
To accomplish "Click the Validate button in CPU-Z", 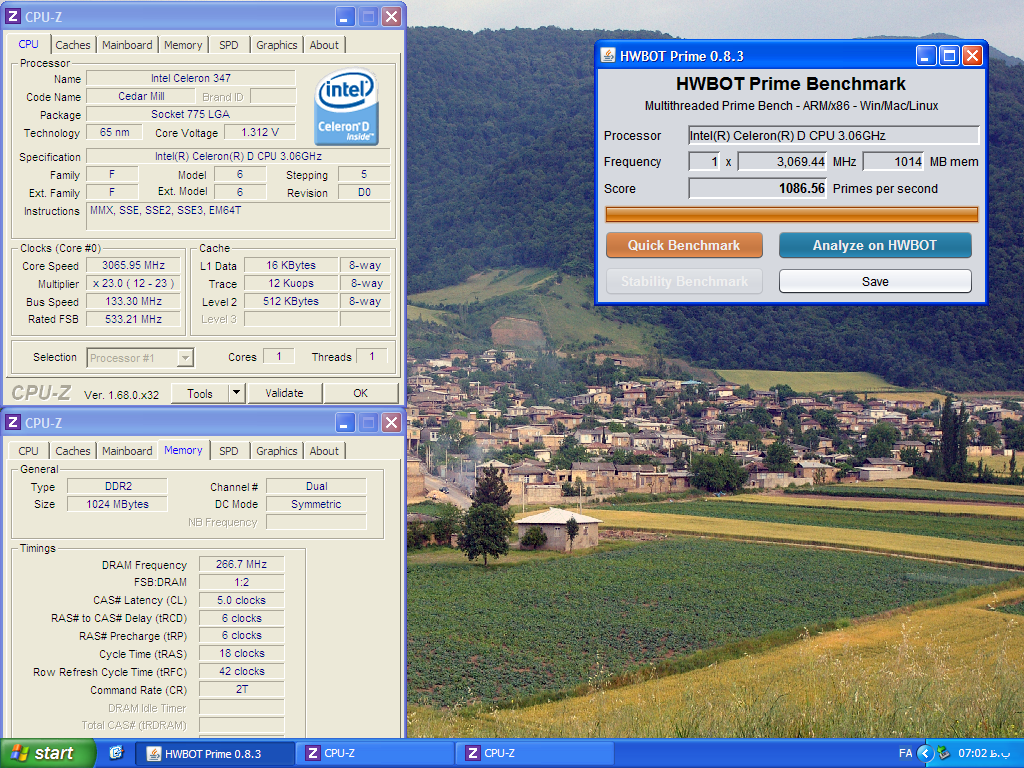I will (x=284, y=393).
